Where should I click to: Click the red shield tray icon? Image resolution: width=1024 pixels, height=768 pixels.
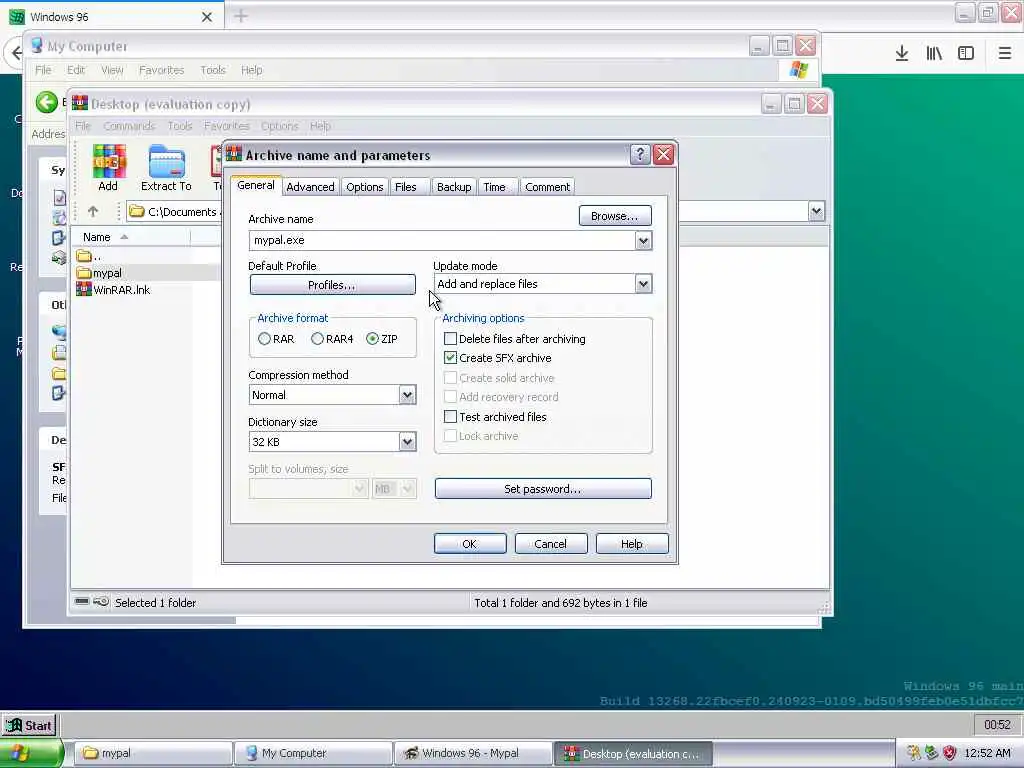950,753
